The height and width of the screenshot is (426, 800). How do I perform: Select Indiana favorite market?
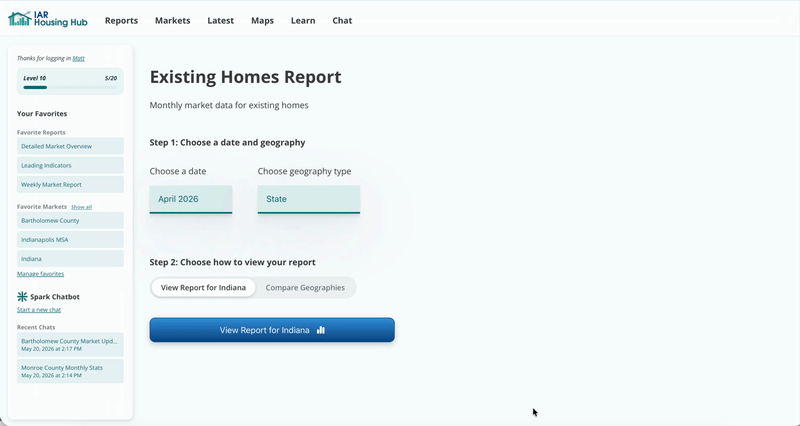pyautogui.click(x=70, y=259)
